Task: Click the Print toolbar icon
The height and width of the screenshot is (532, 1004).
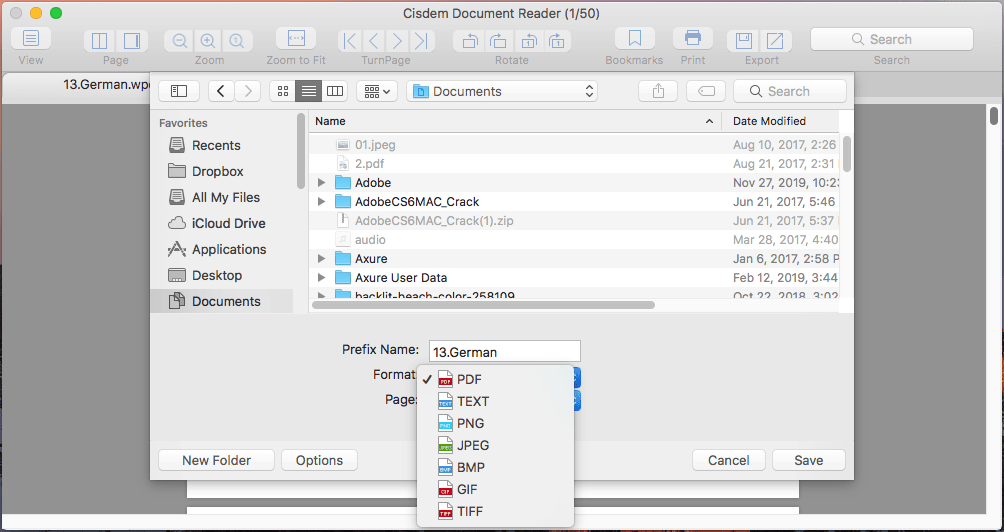Action: point(693,38)
